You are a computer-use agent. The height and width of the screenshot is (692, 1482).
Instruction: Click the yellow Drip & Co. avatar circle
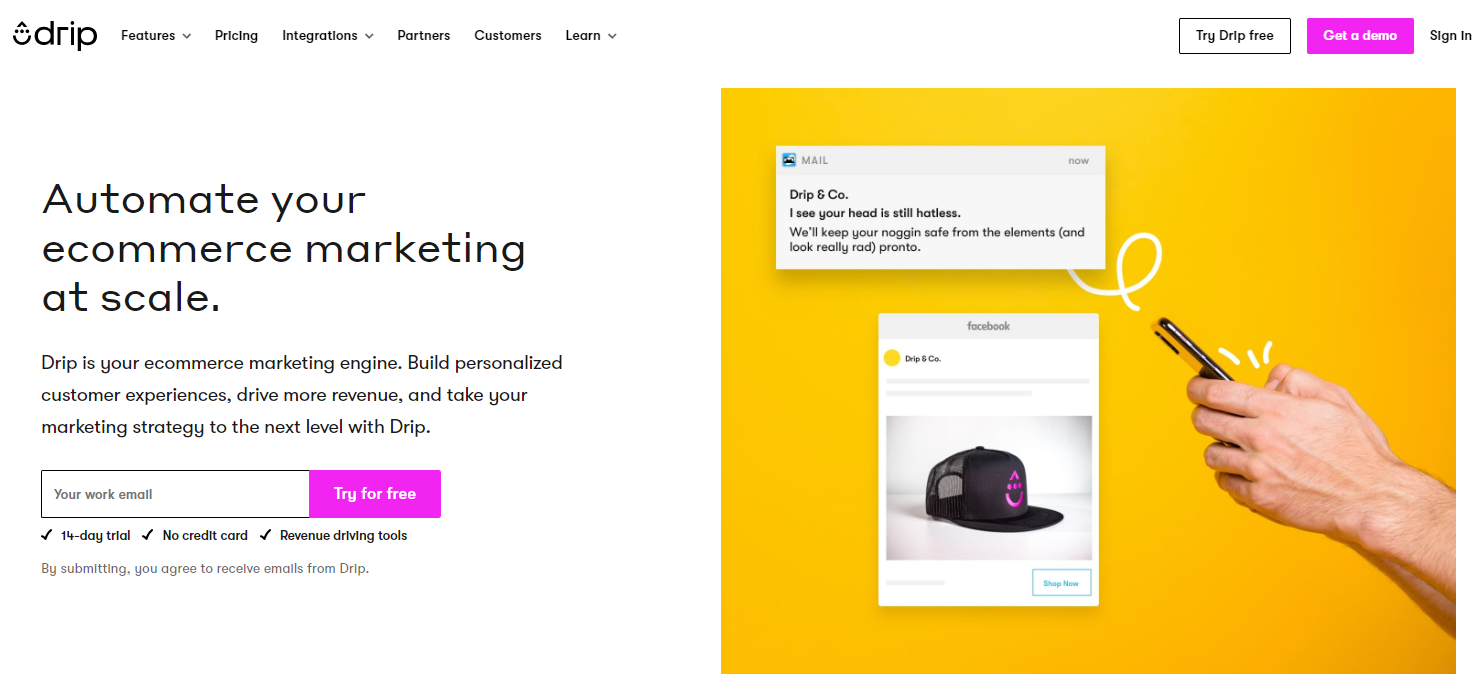click(x=892, y=358)
